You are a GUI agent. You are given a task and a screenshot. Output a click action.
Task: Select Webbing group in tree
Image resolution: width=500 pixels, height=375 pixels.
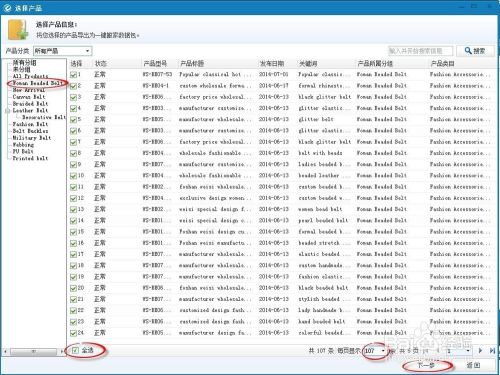[23, 145]
